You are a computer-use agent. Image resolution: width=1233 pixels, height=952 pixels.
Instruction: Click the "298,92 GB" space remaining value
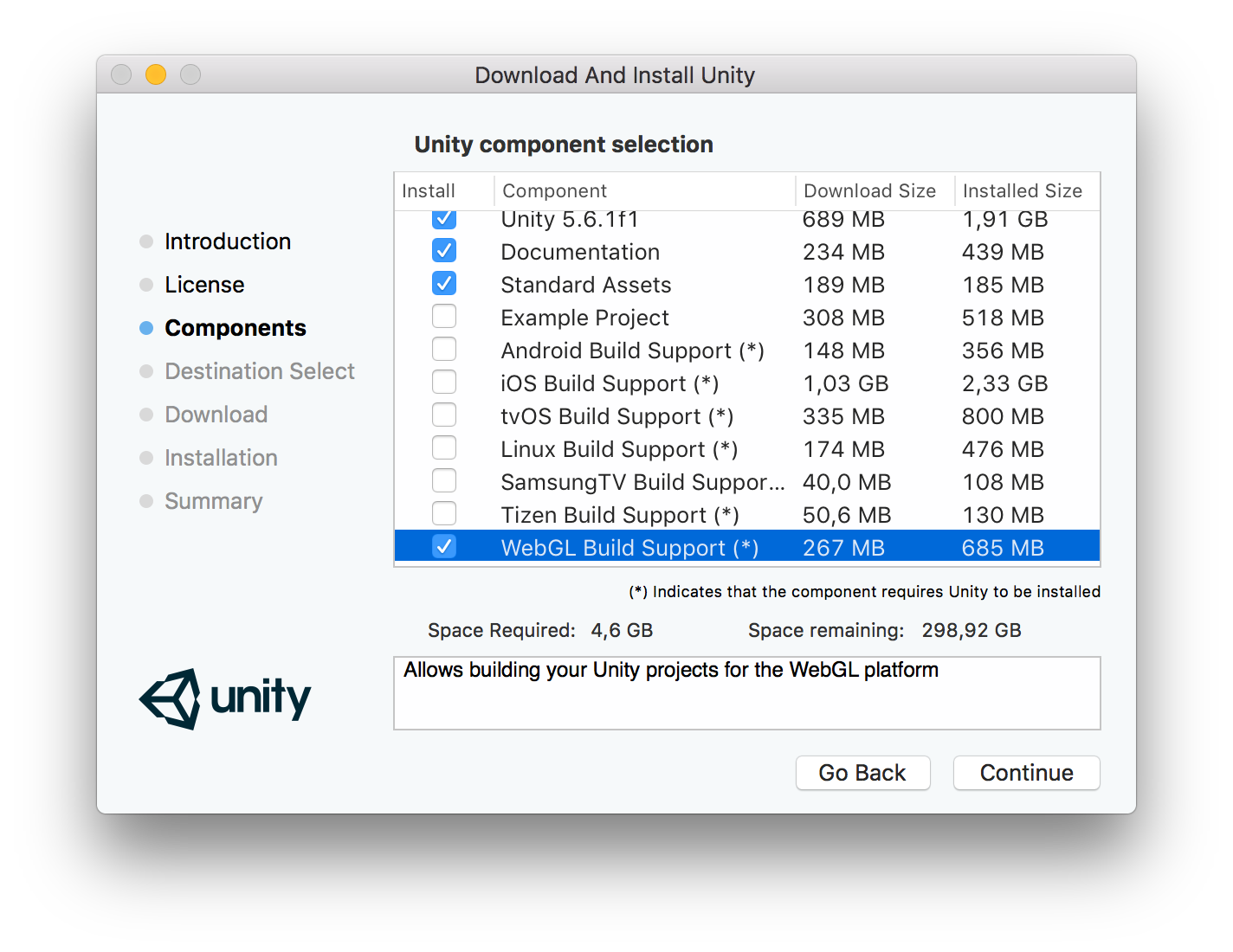pyautogui.click(x=972, y=630)
